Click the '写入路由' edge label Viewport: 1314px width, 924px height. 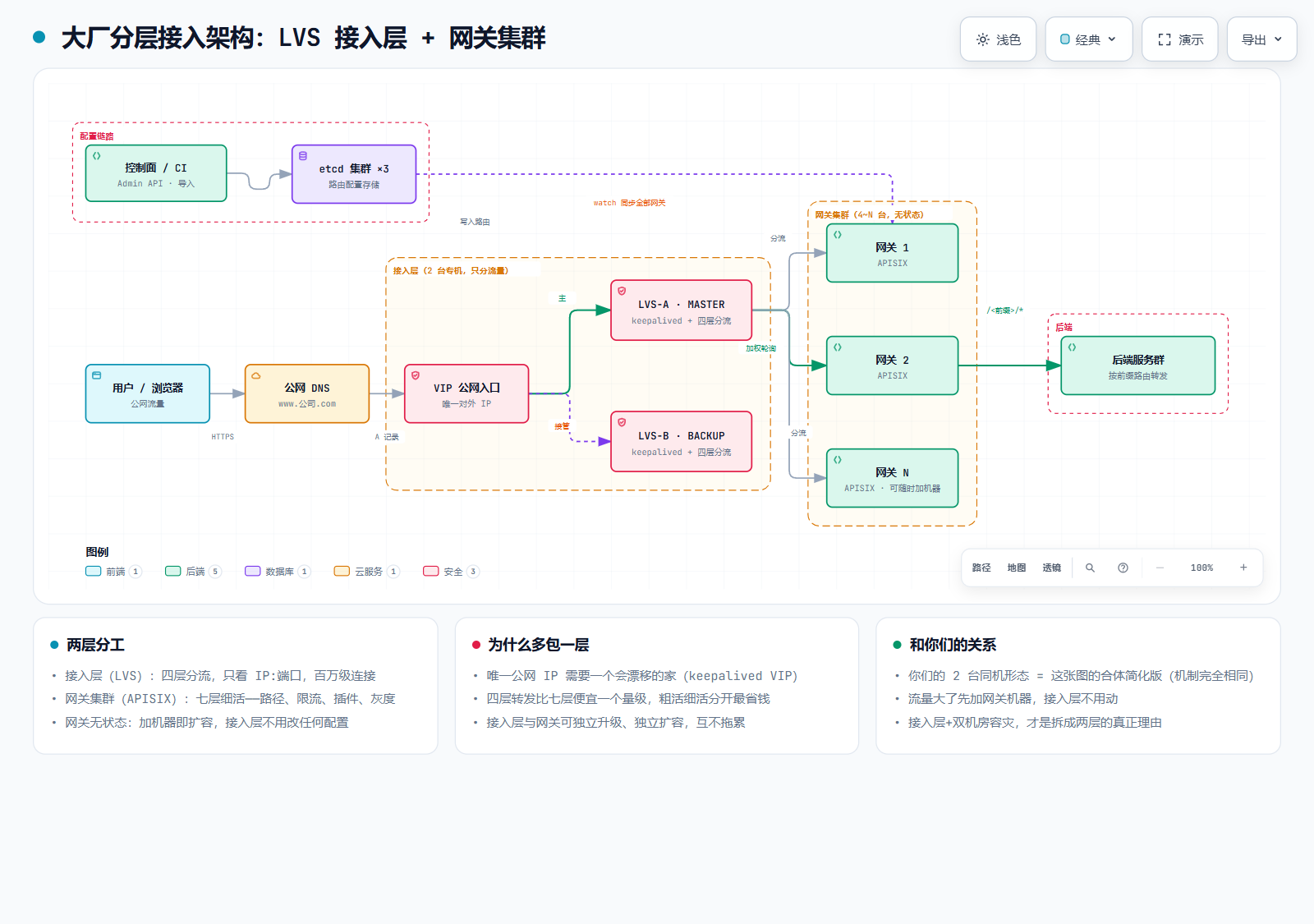(475, 222)
